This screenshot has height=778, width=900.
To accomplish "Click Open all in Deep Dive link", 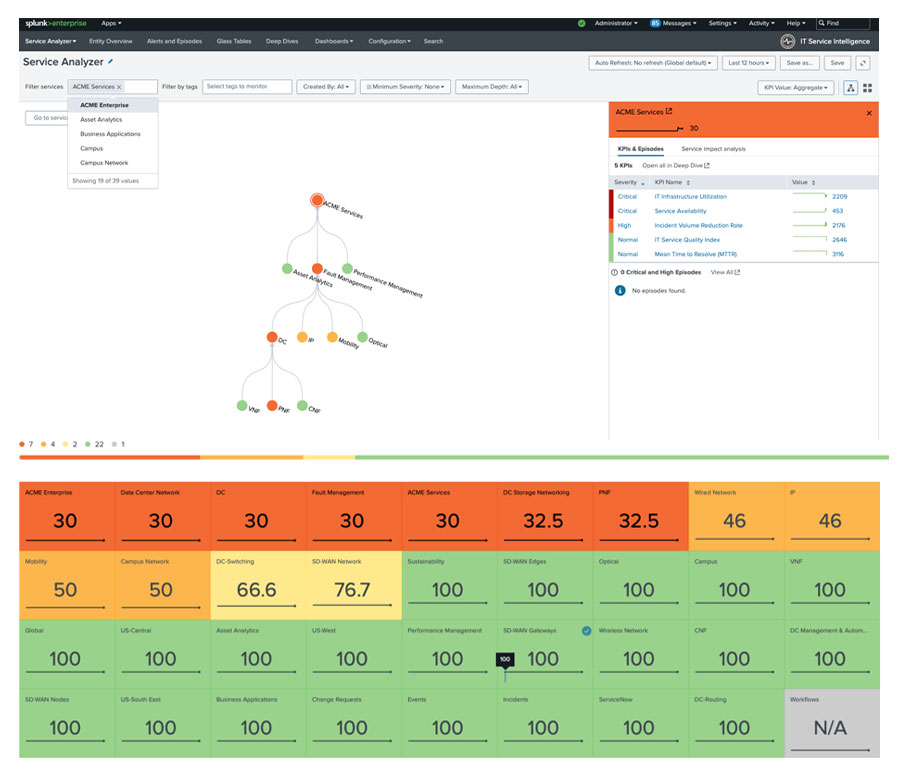I will click(x=676, y=165).
